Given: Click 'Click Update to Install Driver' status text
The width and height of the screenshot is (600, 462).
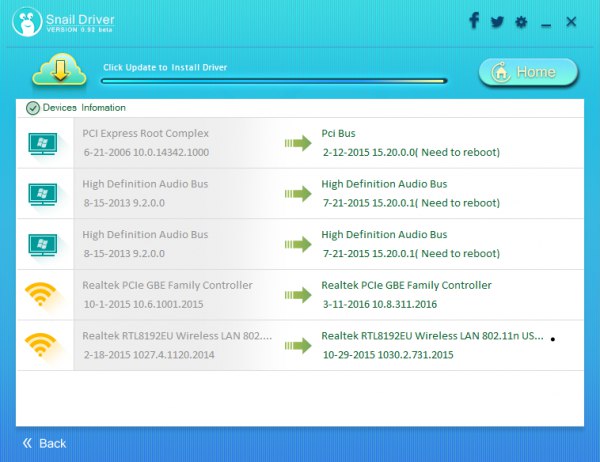Looking at the screenshot, I should (165, 67).
